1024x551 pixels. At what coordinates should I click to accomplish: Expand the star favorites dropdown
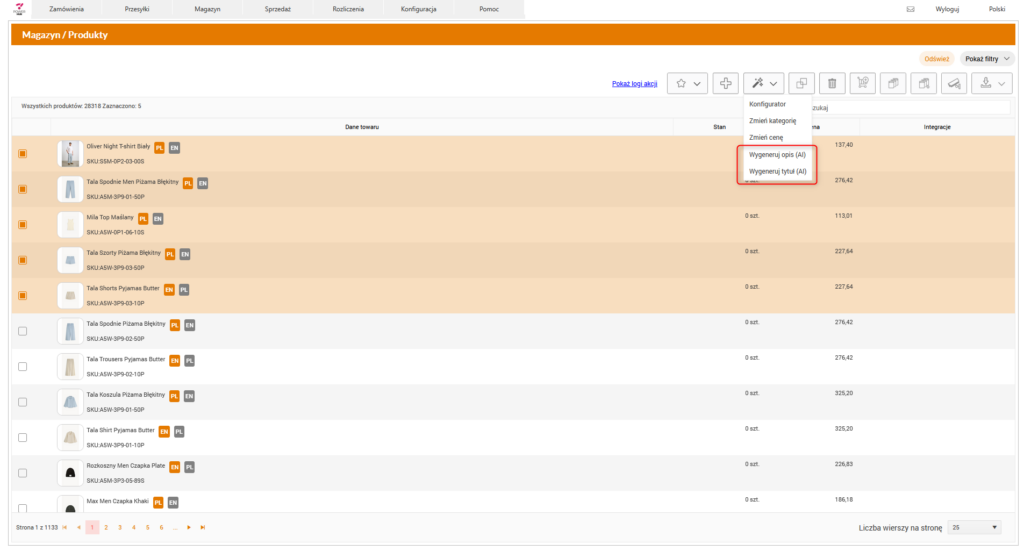[687, 84]
